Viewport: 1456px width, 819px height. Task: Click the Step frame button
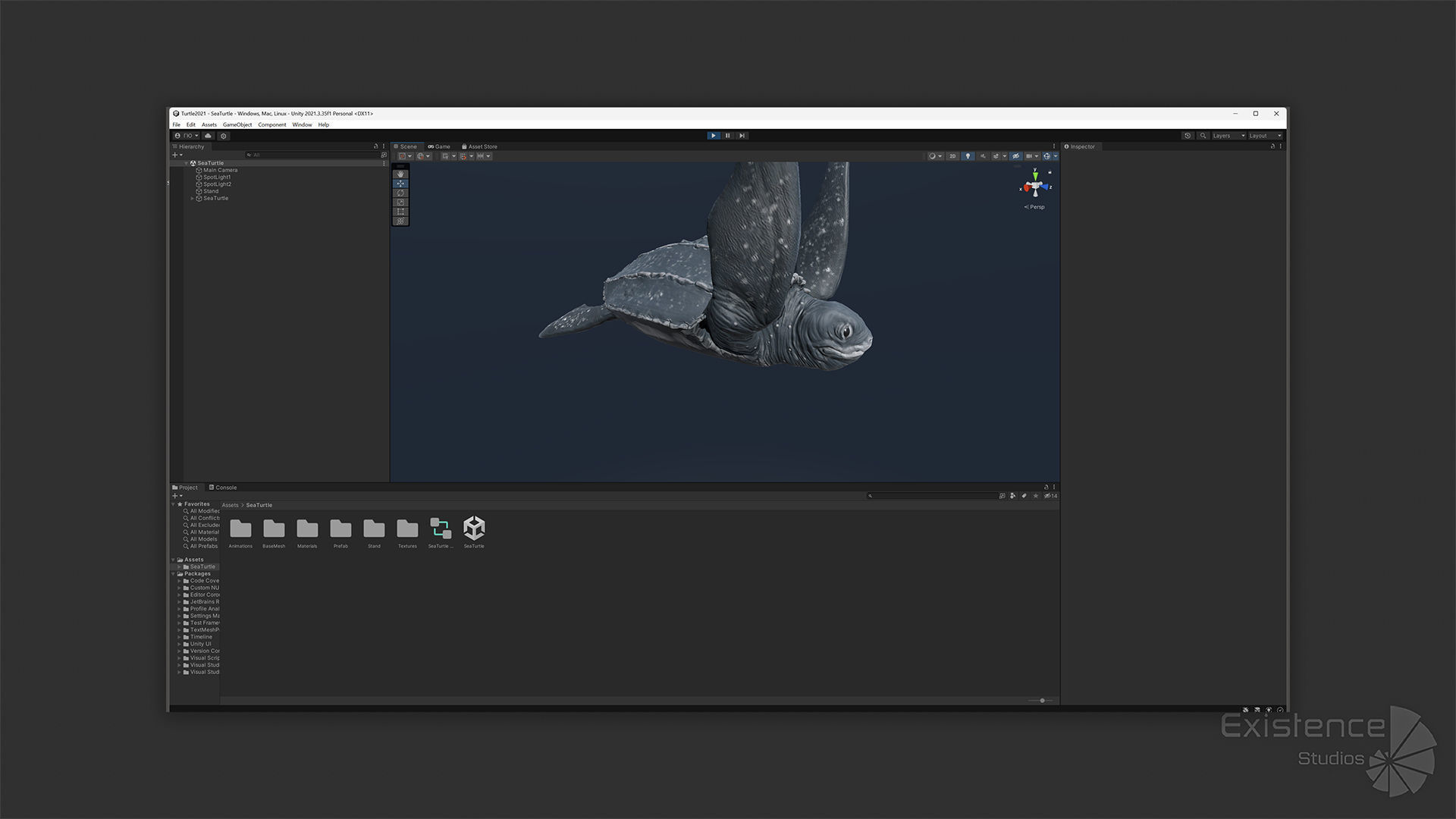coord(742,136)
